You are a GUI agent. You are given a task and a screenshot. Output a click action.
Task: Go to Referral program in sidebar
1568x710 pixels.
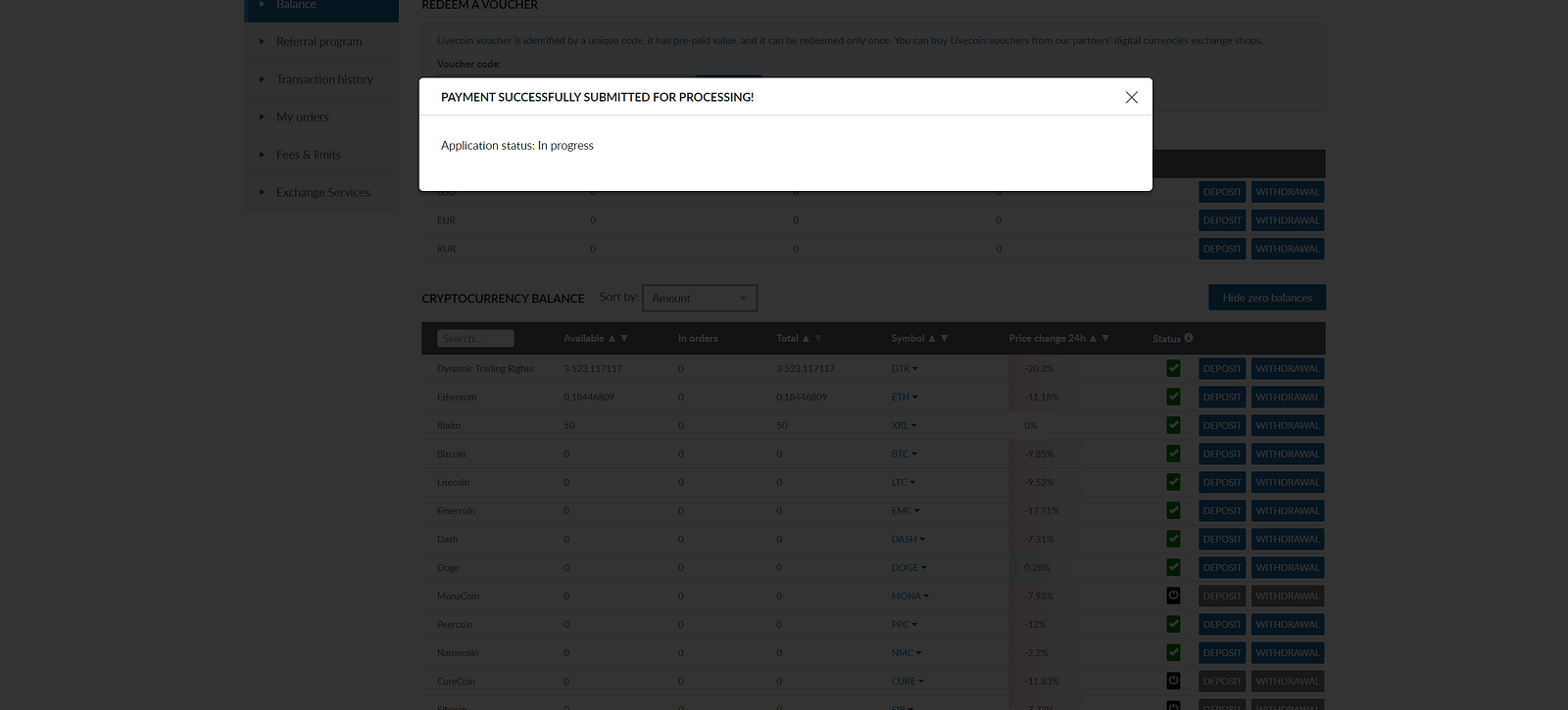coord(321,41)
